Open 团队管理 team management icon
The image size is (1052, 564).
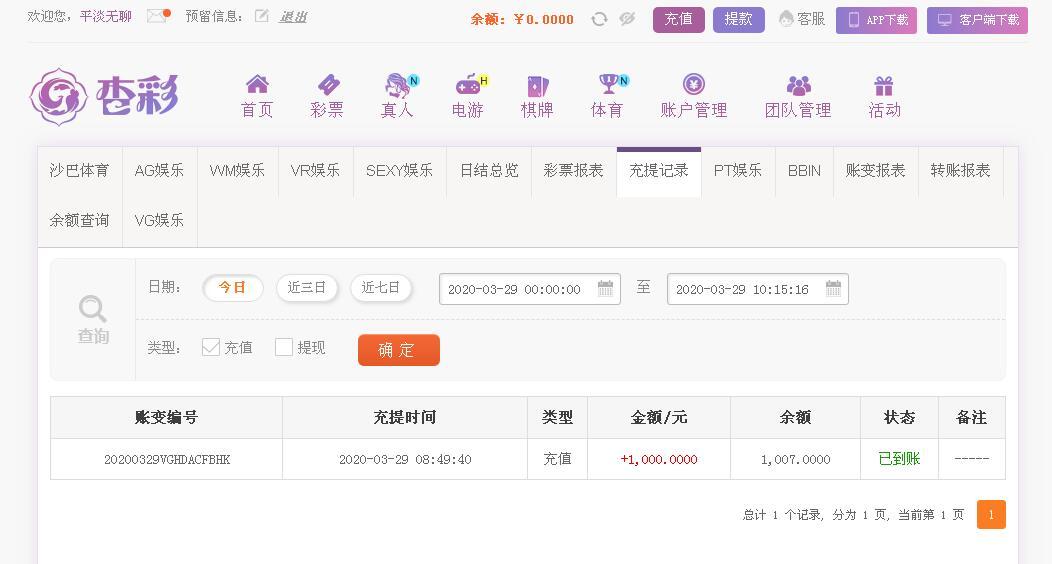[798, 85]
